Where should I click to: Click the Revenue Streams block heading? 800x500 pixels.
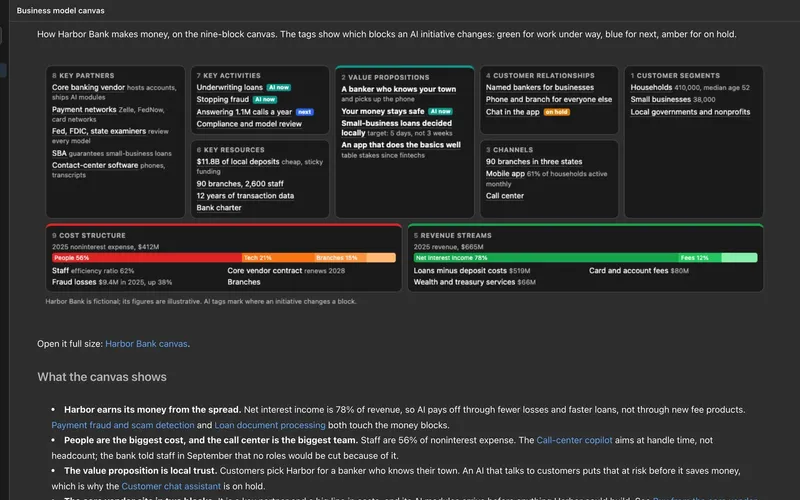click(x=453, y=236)
